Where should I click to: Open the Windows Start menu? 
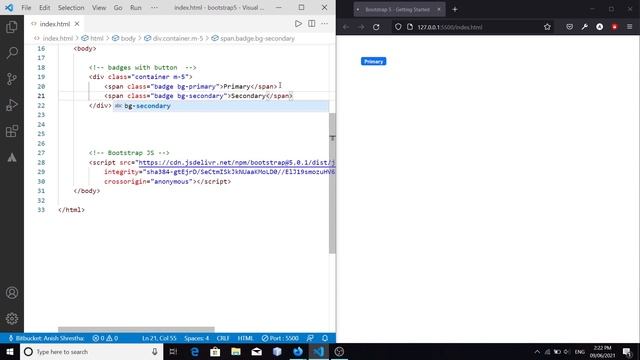[x=10, y=351]
